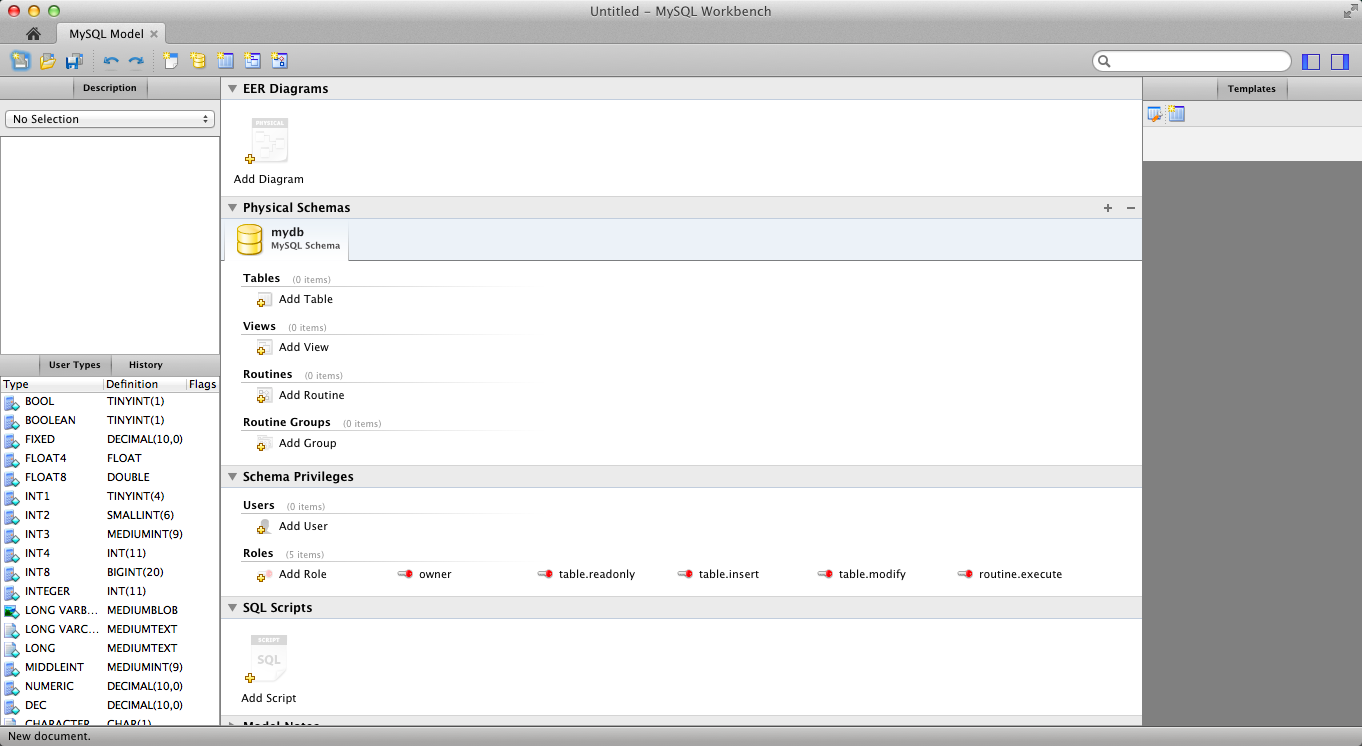Add a schema with the plus button

pos(1108,208)
